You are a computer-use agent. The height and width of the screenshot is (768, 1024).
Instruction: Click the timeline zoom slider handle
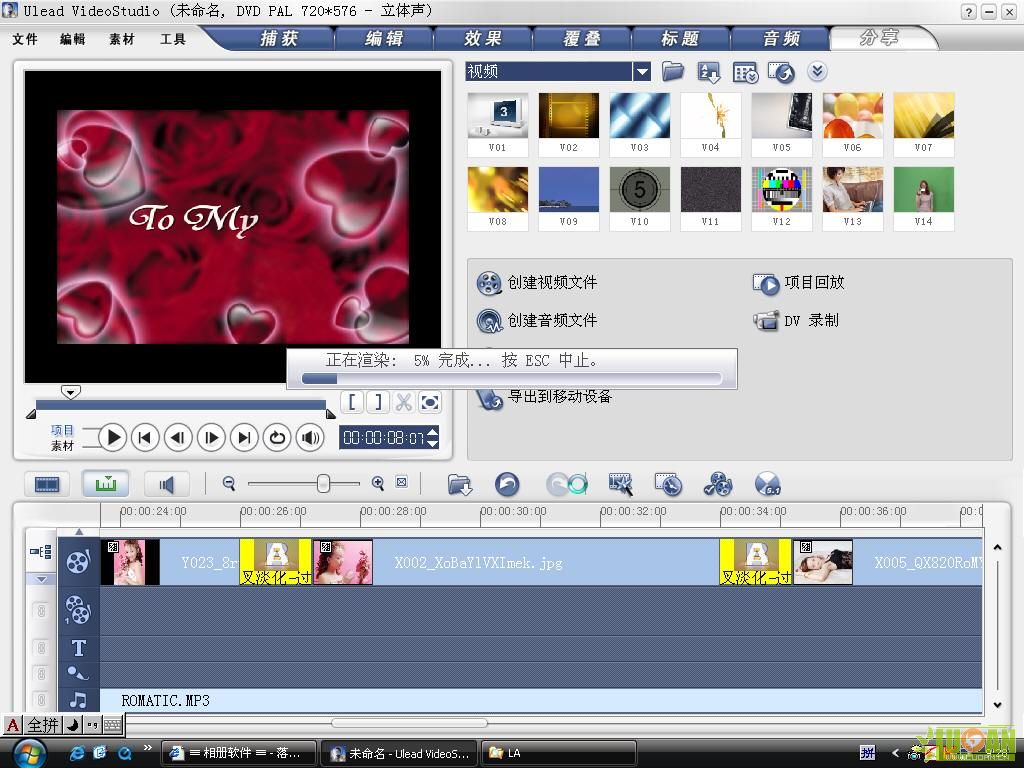point(323,483)
